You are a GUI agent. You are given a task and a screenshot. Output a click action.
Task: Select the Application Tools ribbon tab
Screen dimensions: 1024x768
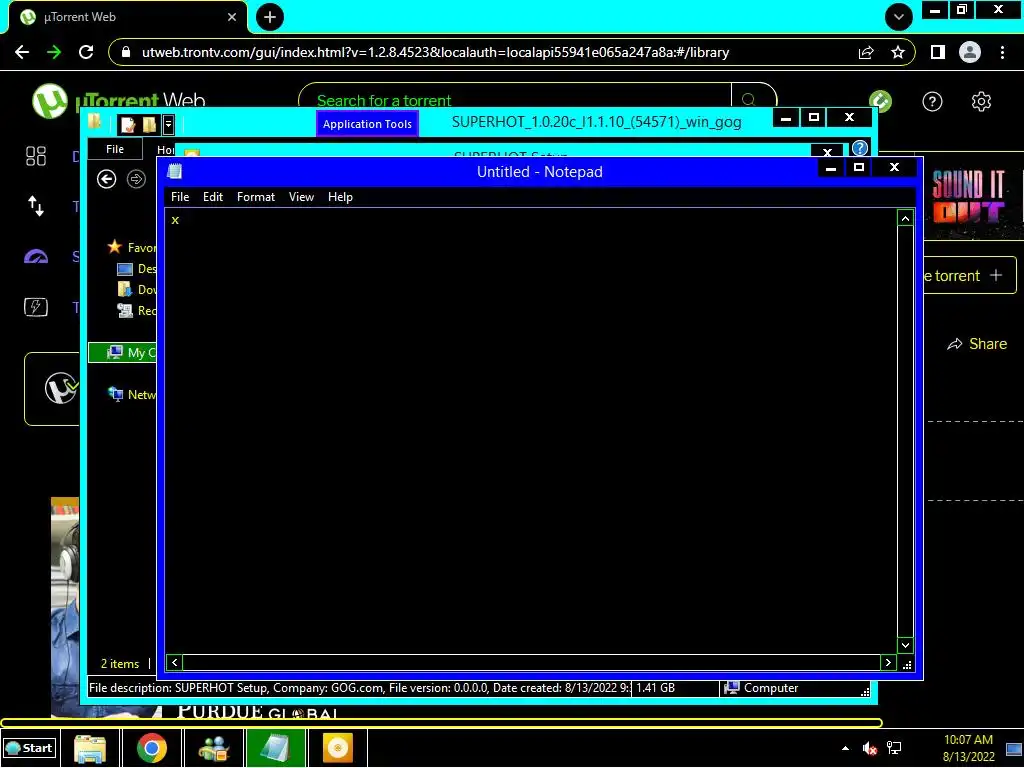(367, 124)
